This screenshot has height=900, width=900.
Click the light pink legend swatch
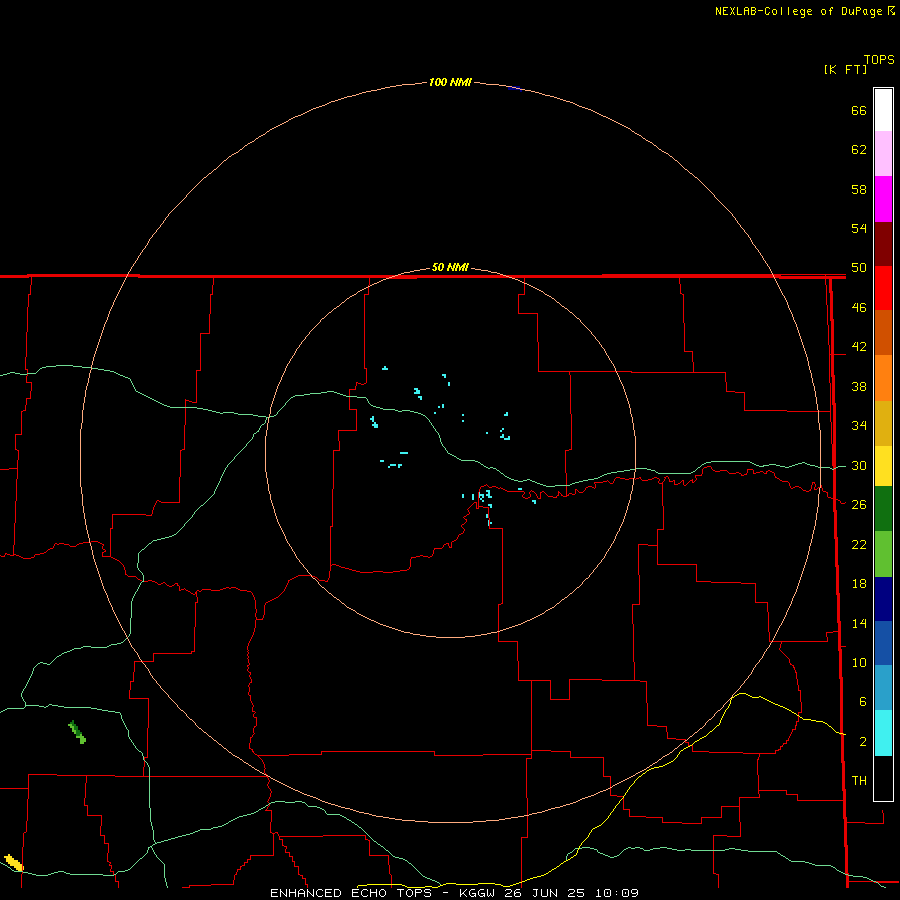click(883, 154)
